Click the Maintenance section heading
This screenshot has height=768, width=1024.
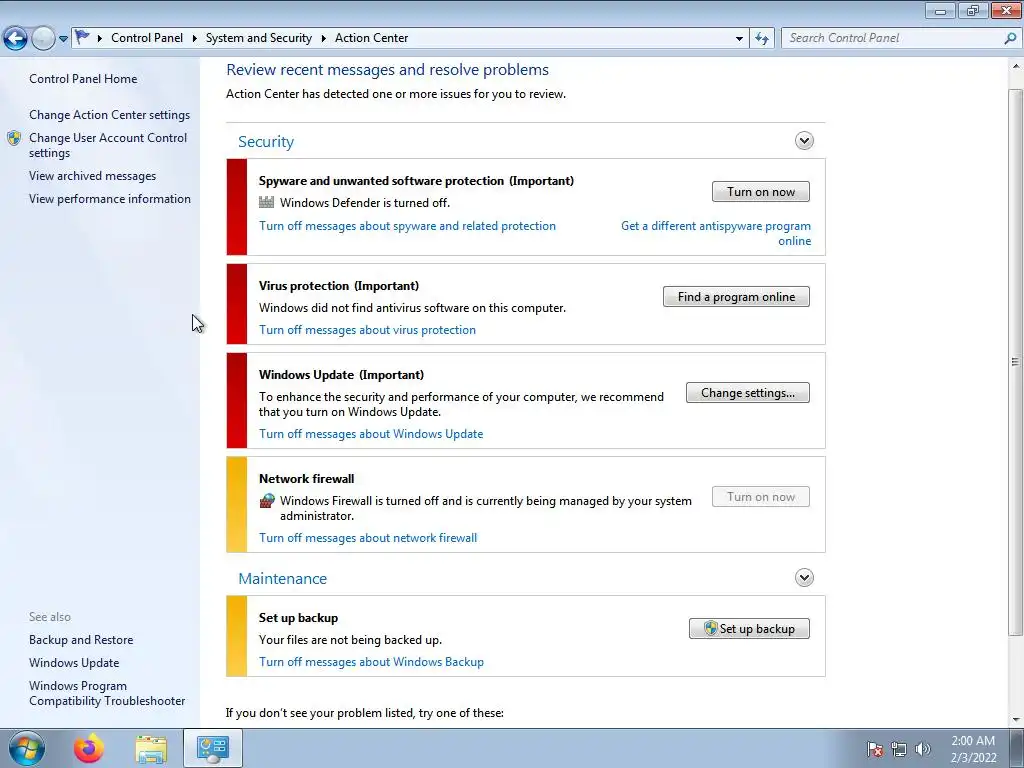pos(283,579)
